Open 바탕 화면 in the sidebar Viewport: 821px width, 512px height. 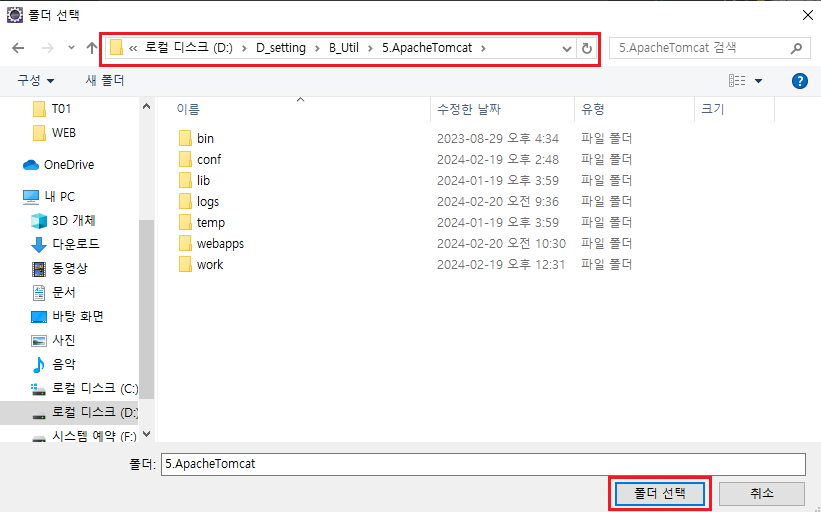67,317
